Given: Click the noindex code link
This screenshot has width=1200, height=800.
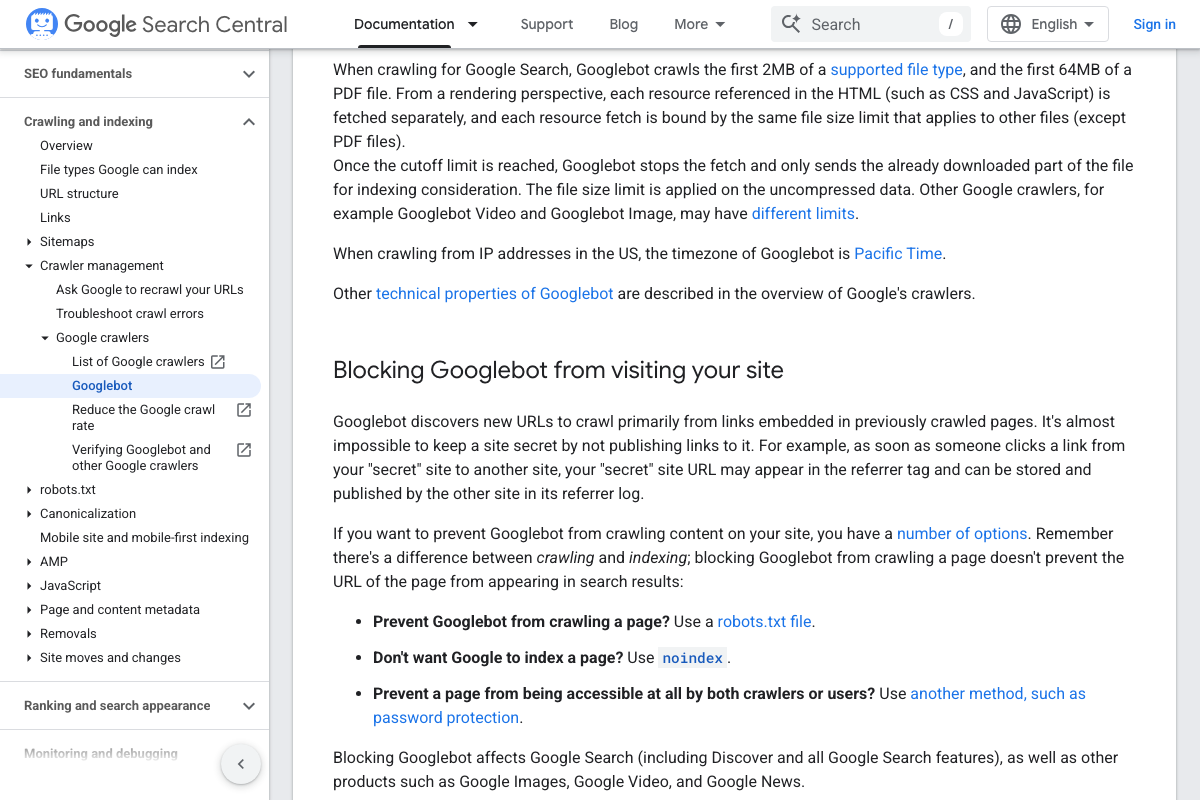Looking at the screenshot, I should click(693, 658).
